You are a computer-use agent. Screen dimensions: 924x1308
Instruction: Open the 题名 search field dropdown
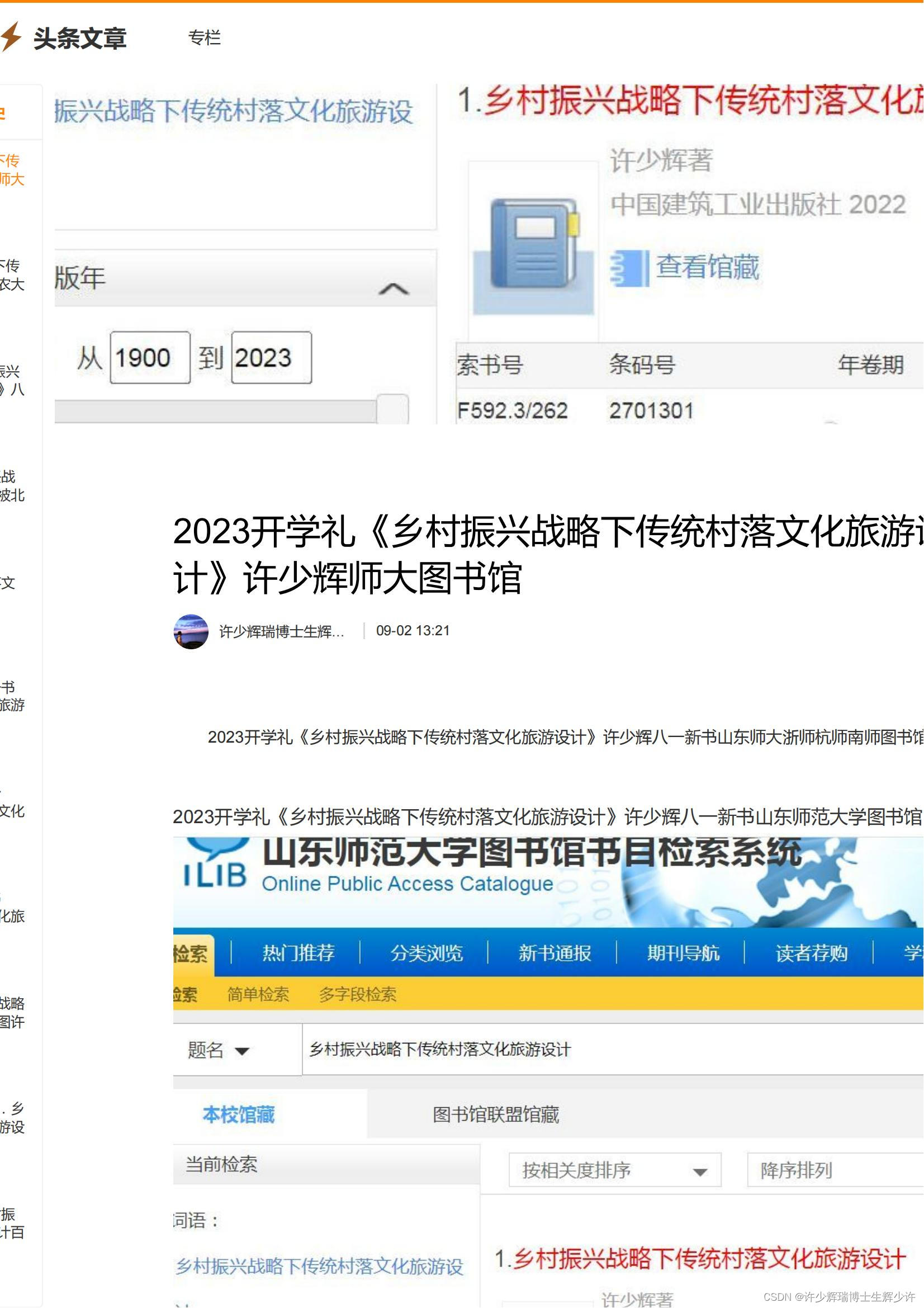click(238, 1049)
